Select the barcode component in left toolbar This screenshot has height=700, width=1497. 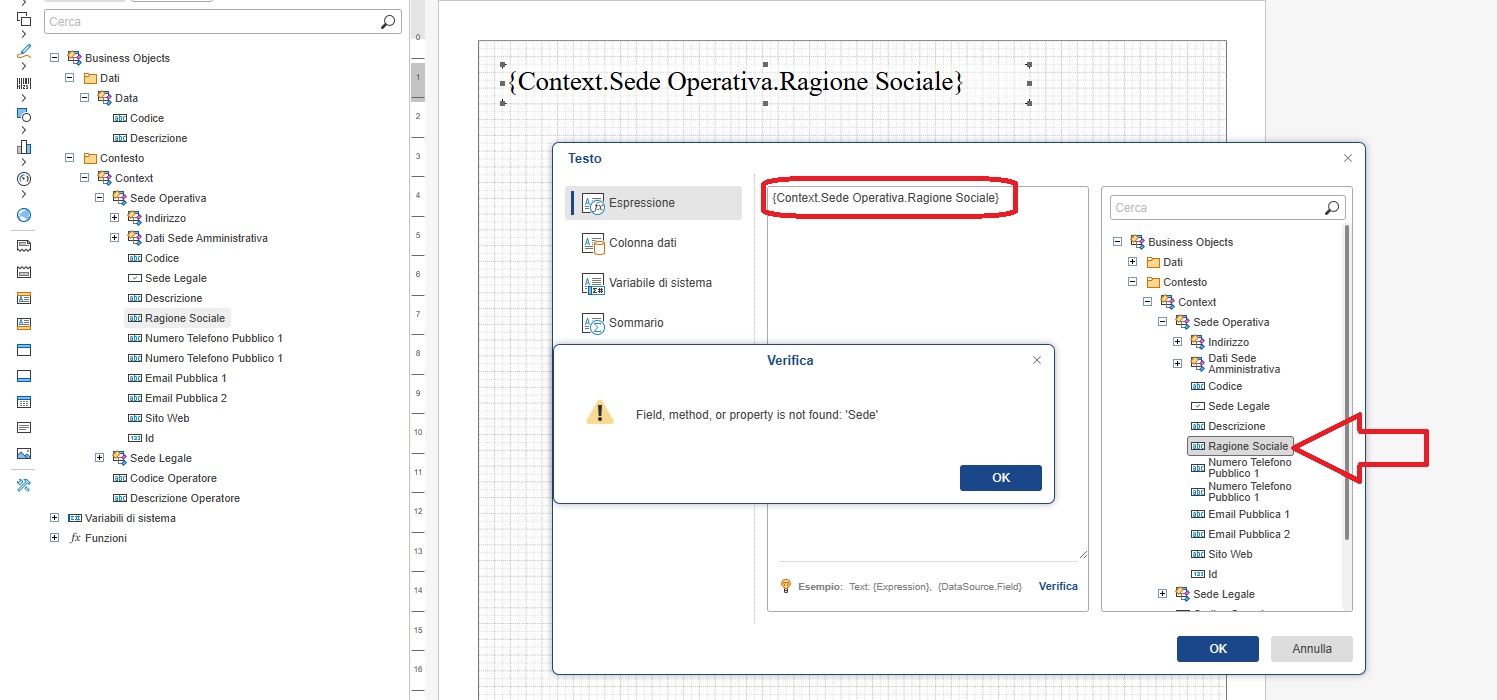click(24, 83)
